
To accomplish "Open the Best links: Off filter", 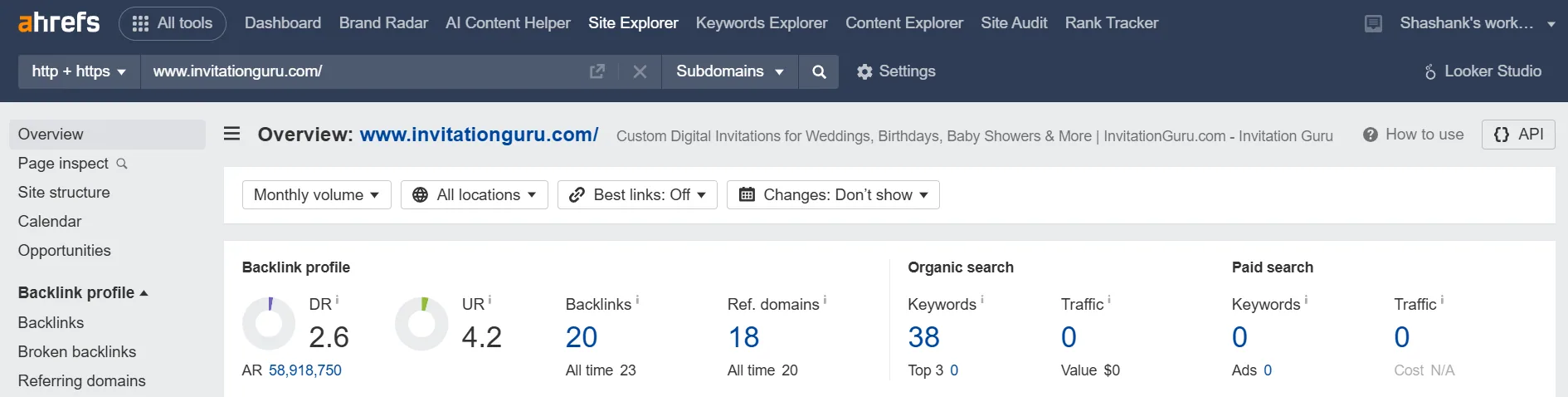I will click(x=637, y=195).
